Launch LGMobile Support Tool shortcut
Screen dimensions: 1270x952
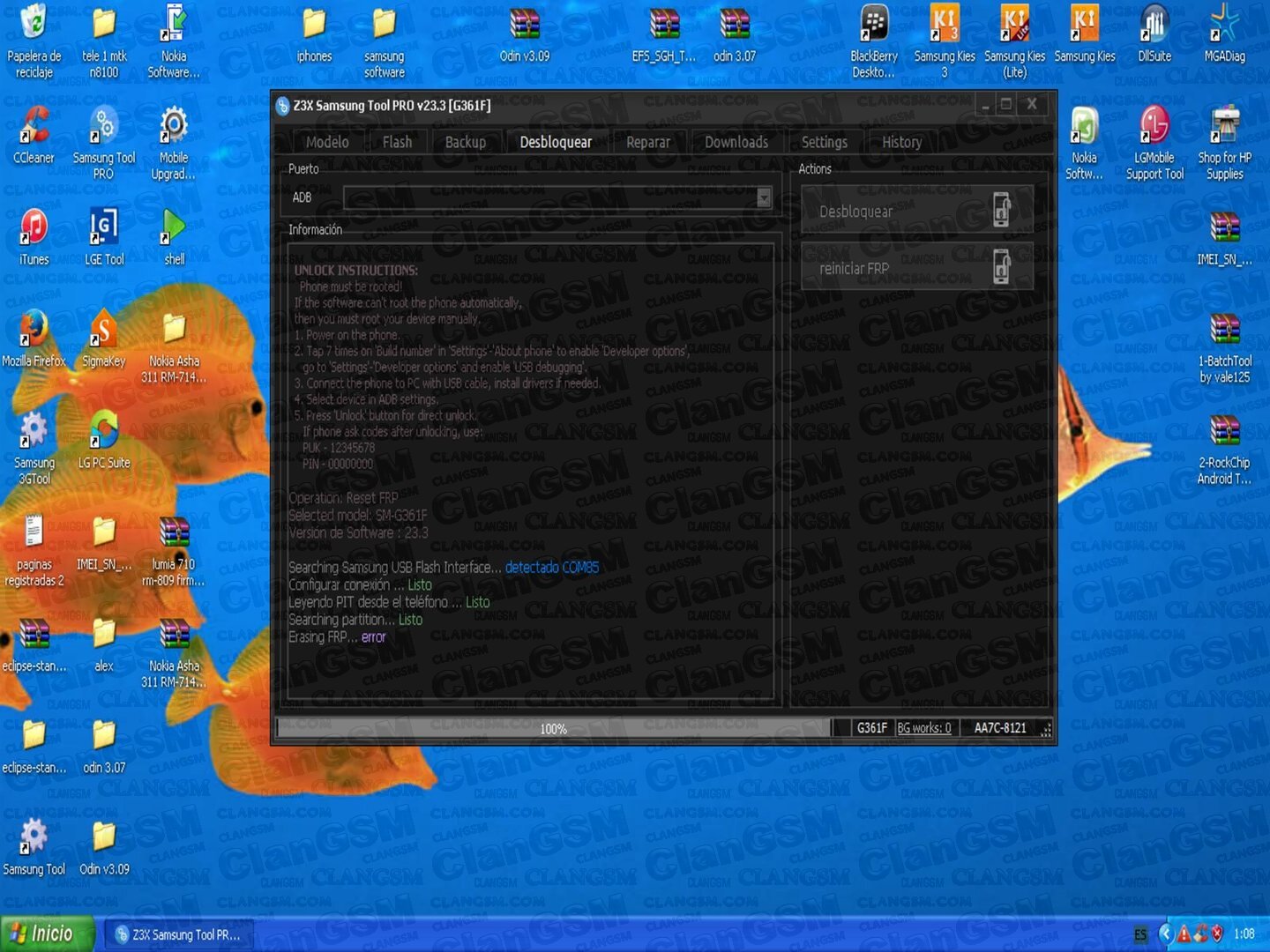pos(1154,143)
